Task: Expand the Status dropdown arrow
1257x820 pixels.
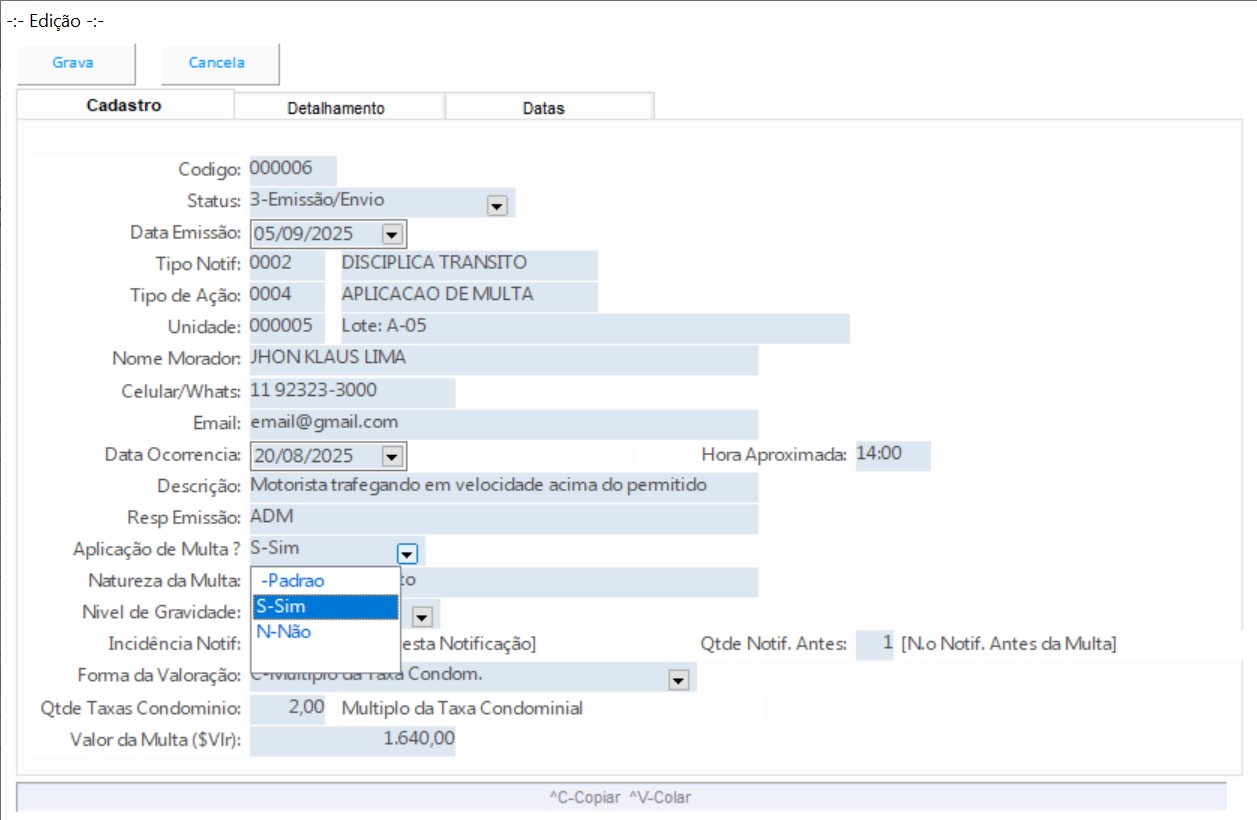Action: click(x=497, y=206)
